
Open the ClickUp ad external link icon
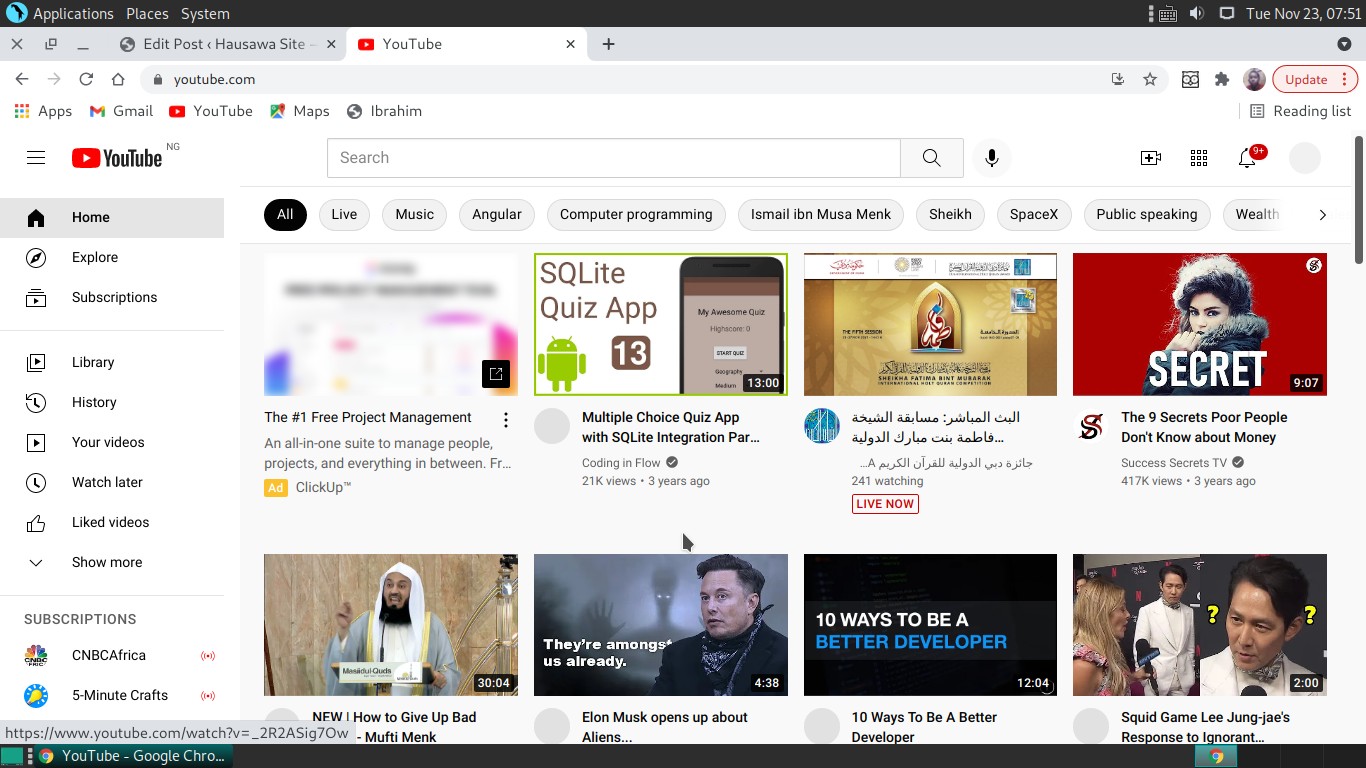click(496, 374)
